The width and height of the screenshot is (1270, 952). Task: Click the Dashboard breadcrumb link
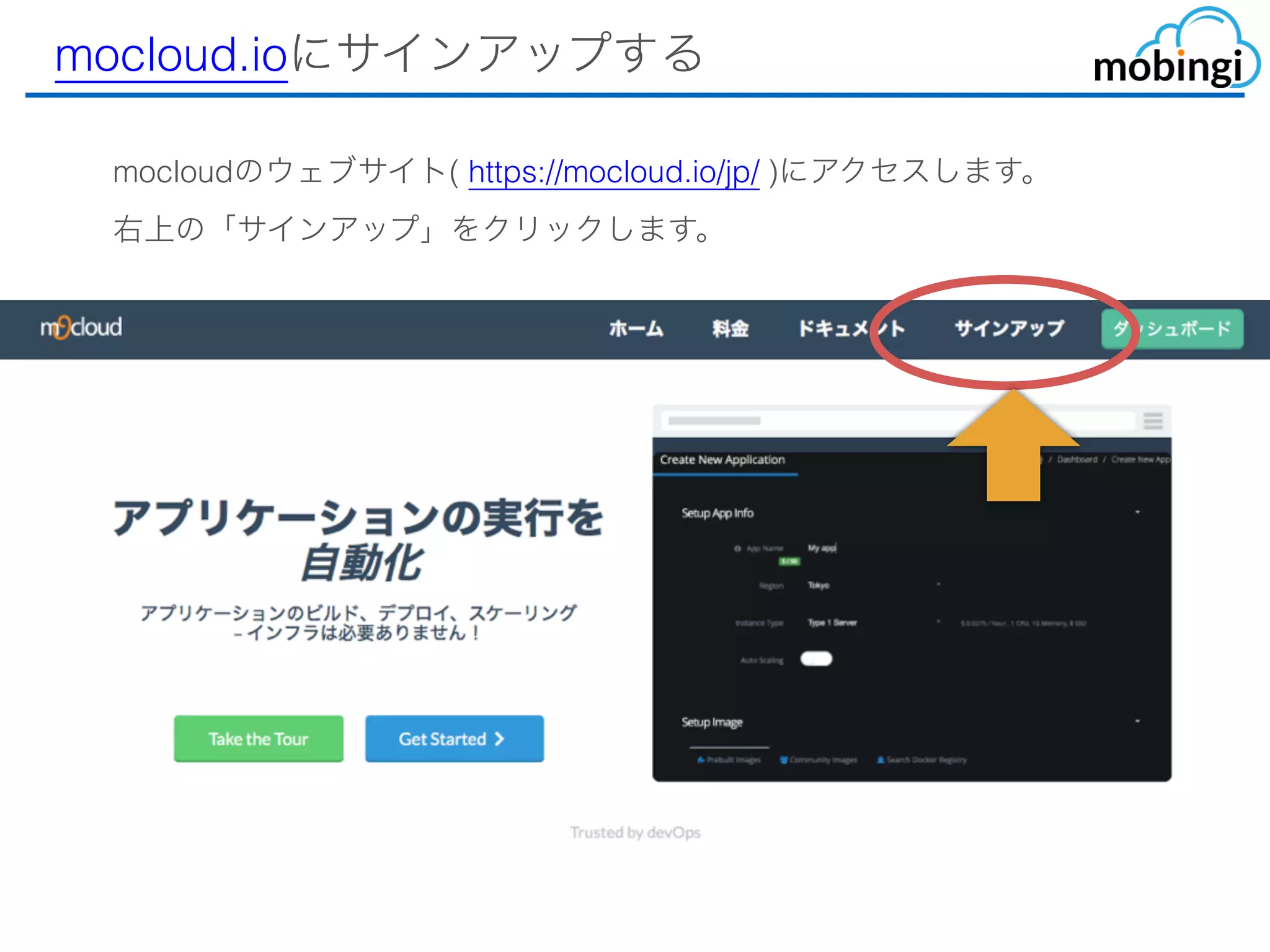(x=1077, y=459)
